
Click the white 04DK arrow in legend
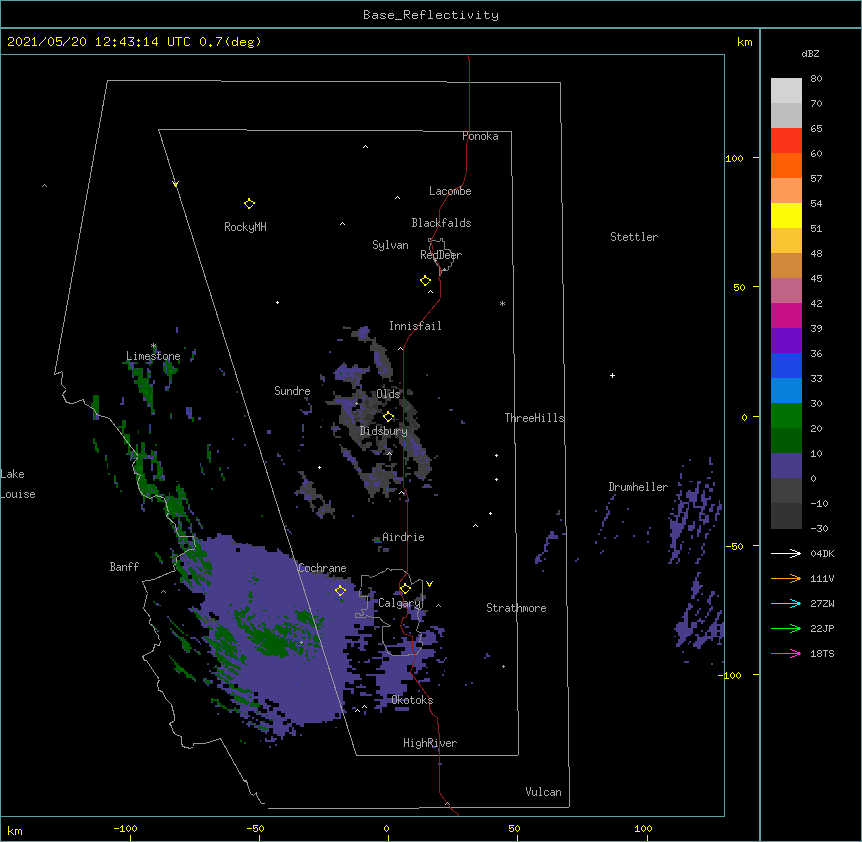click(x=786, y=553)
